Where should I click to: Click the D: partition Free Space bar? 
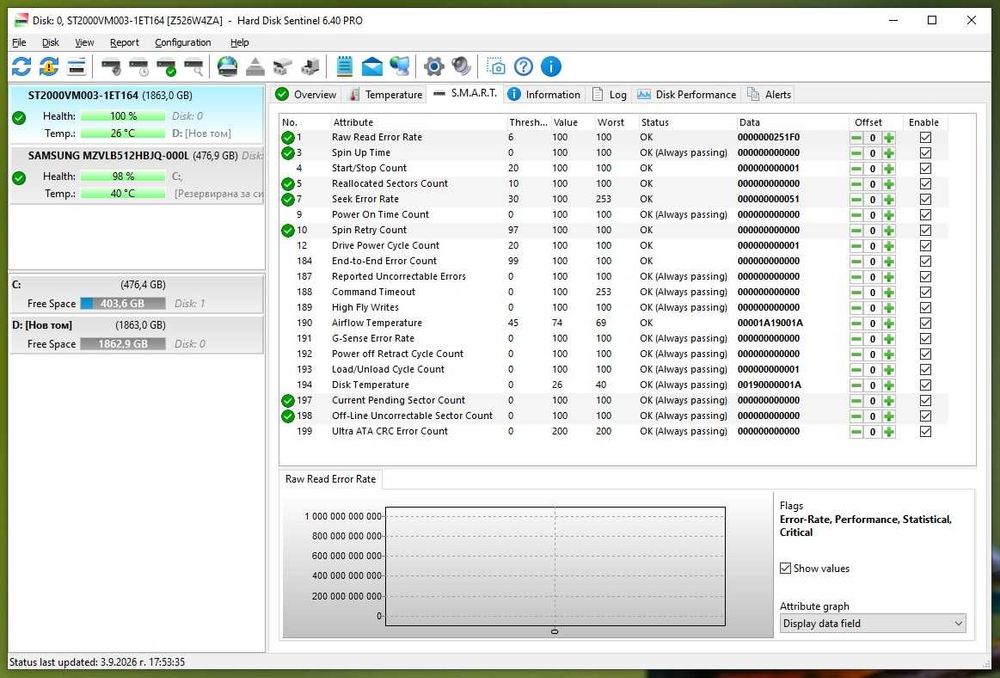123,344
